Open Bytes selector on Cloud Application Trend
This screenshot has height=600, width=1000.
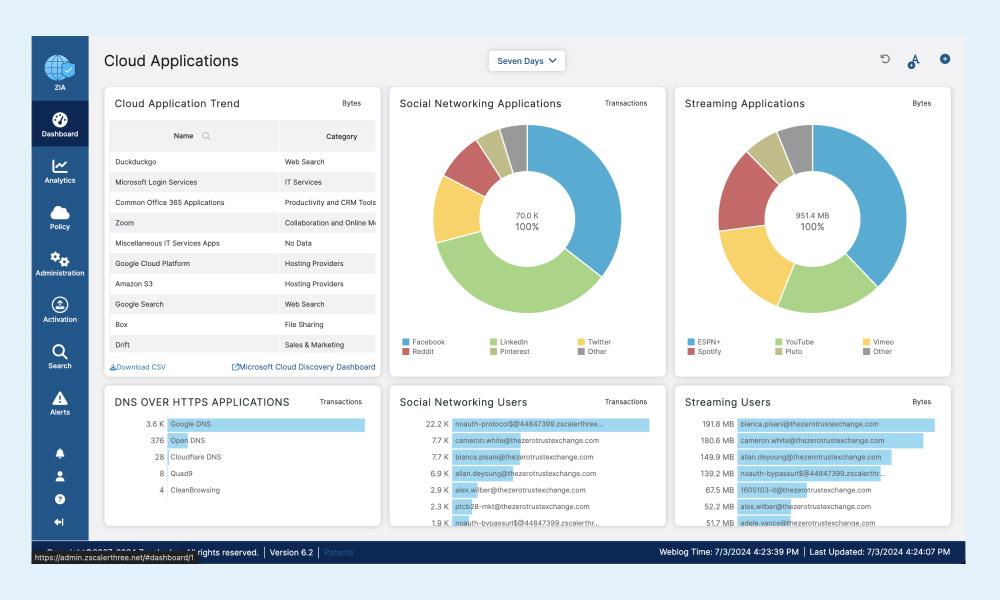coord(351,103)
